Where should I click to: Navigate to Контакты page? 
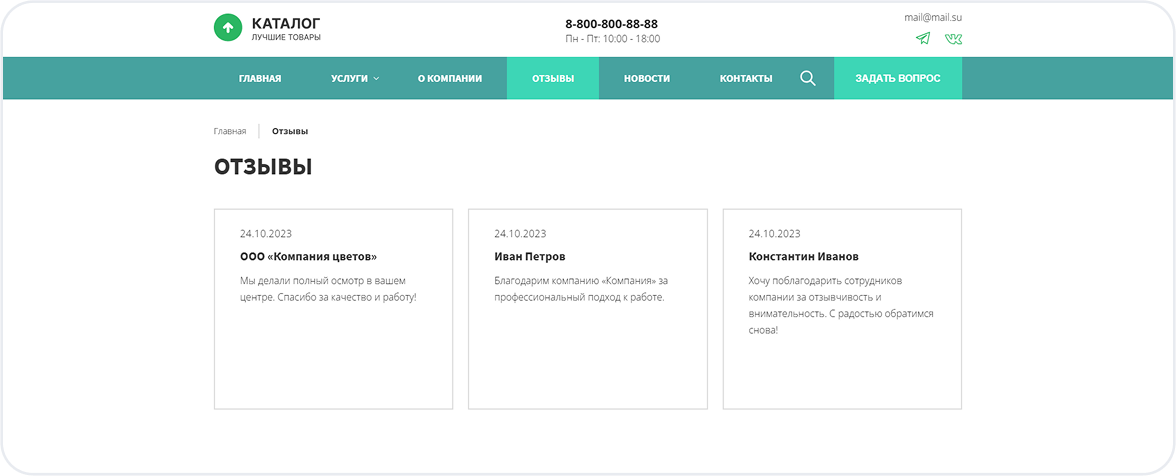tap(746, 78)
